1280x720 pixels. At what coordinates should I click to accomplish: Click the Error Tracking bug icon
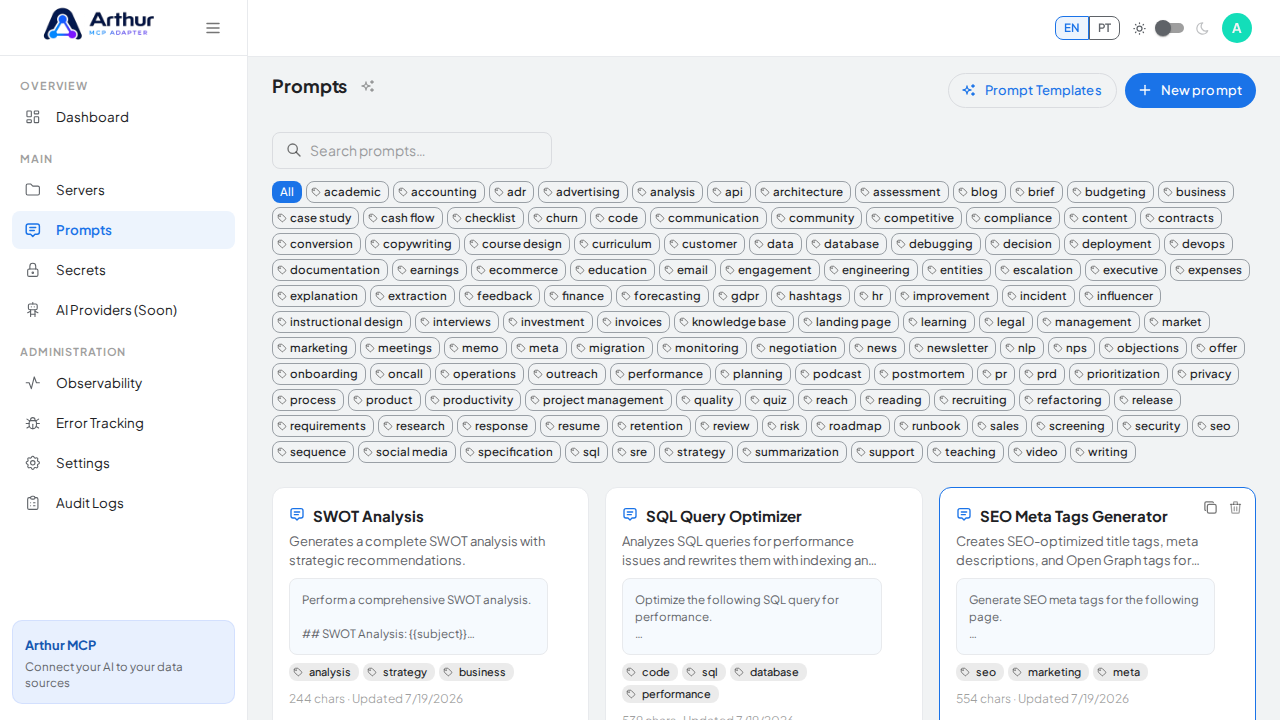coord(33,423)
